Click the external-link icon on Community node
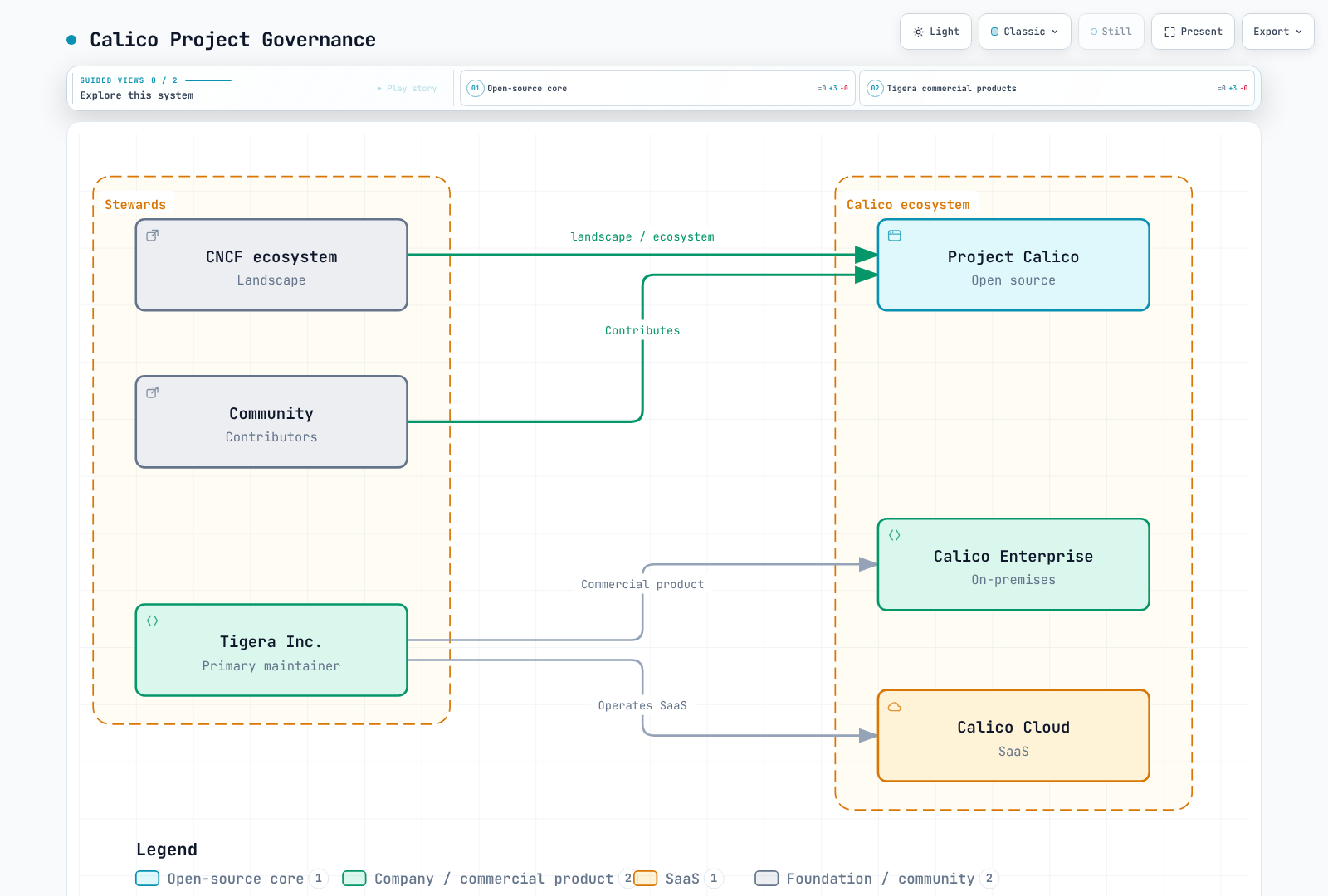 (153, 392)
